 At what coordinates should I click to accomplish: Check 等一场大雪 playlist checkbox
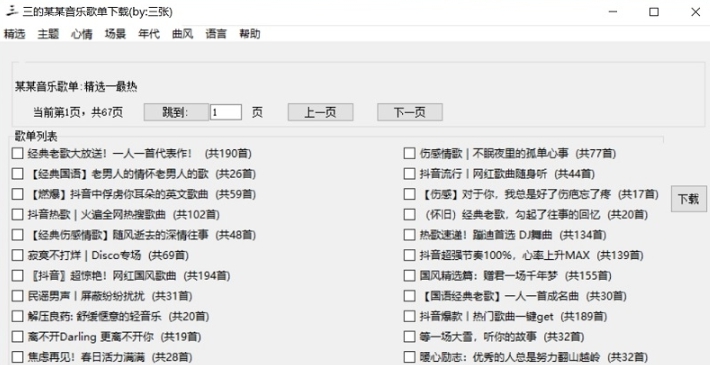[x=409, y=337]
